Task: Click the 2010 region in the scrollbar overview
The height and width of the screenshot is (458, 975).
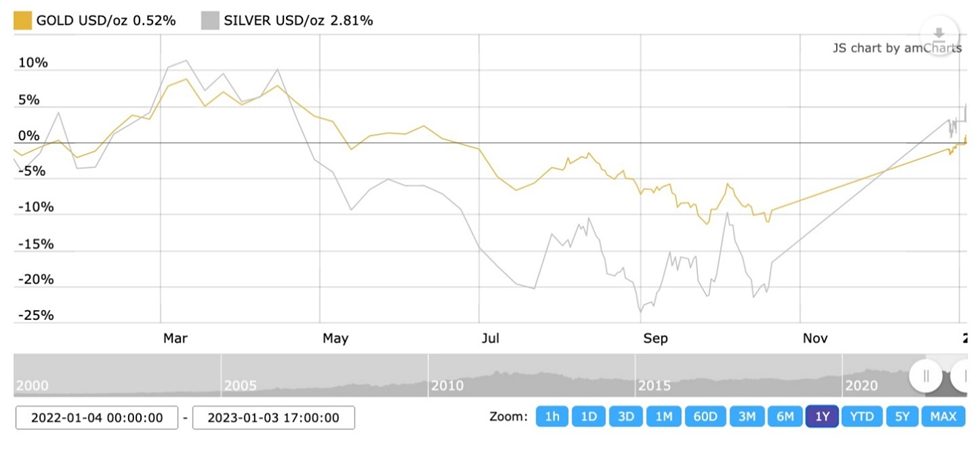Action: (447, 385)
